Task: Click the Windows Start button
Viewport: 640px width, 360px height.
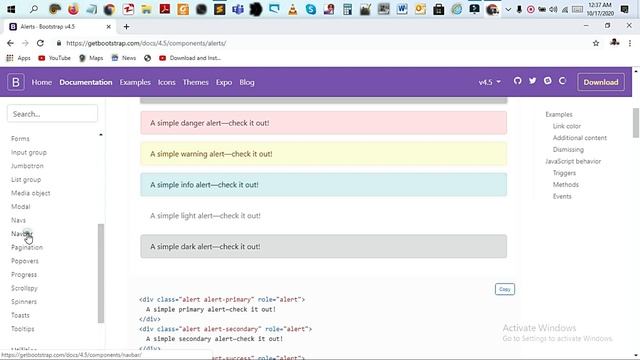Action: [11, 9]
